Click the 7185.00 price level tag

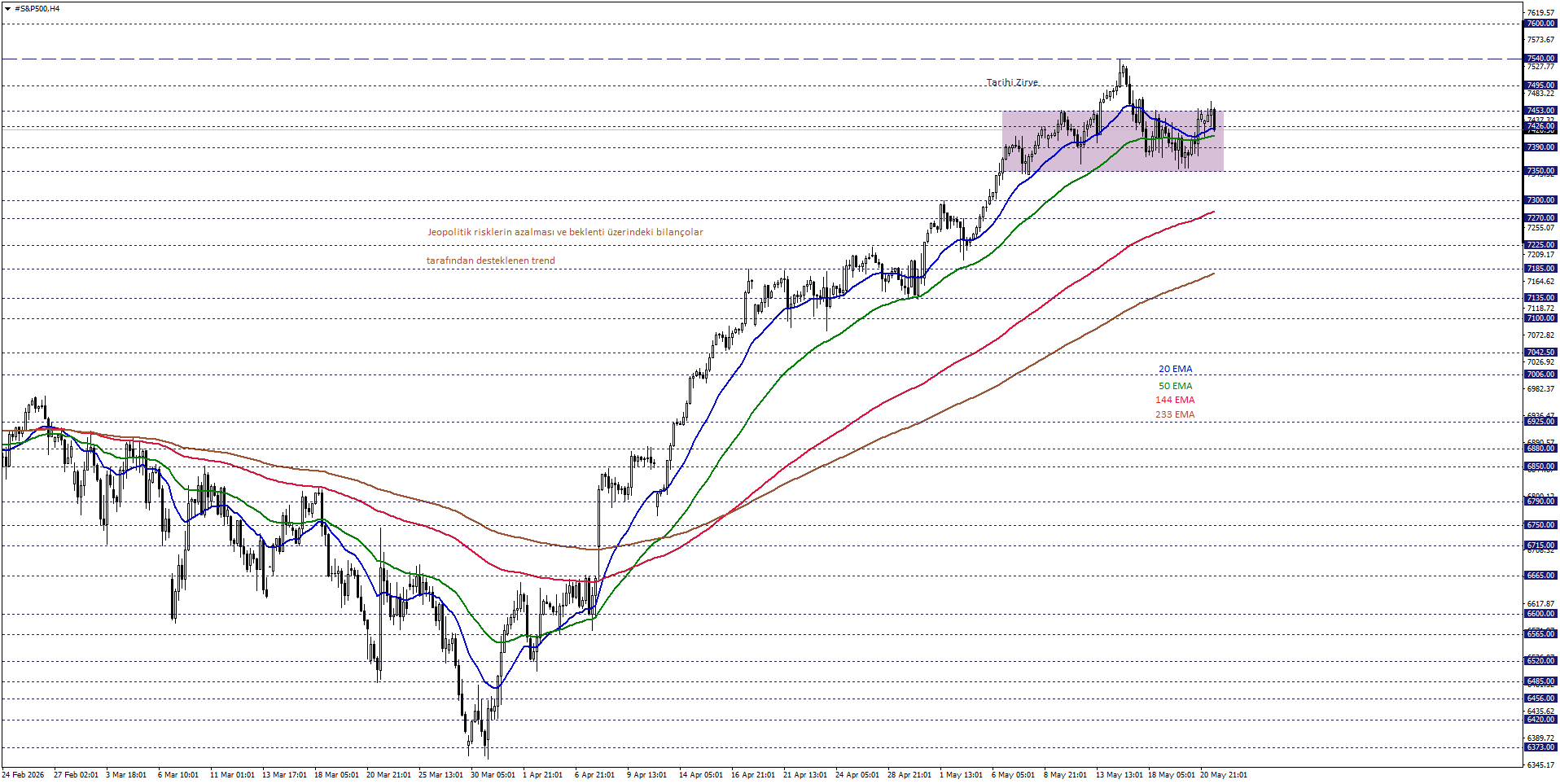1540,269
